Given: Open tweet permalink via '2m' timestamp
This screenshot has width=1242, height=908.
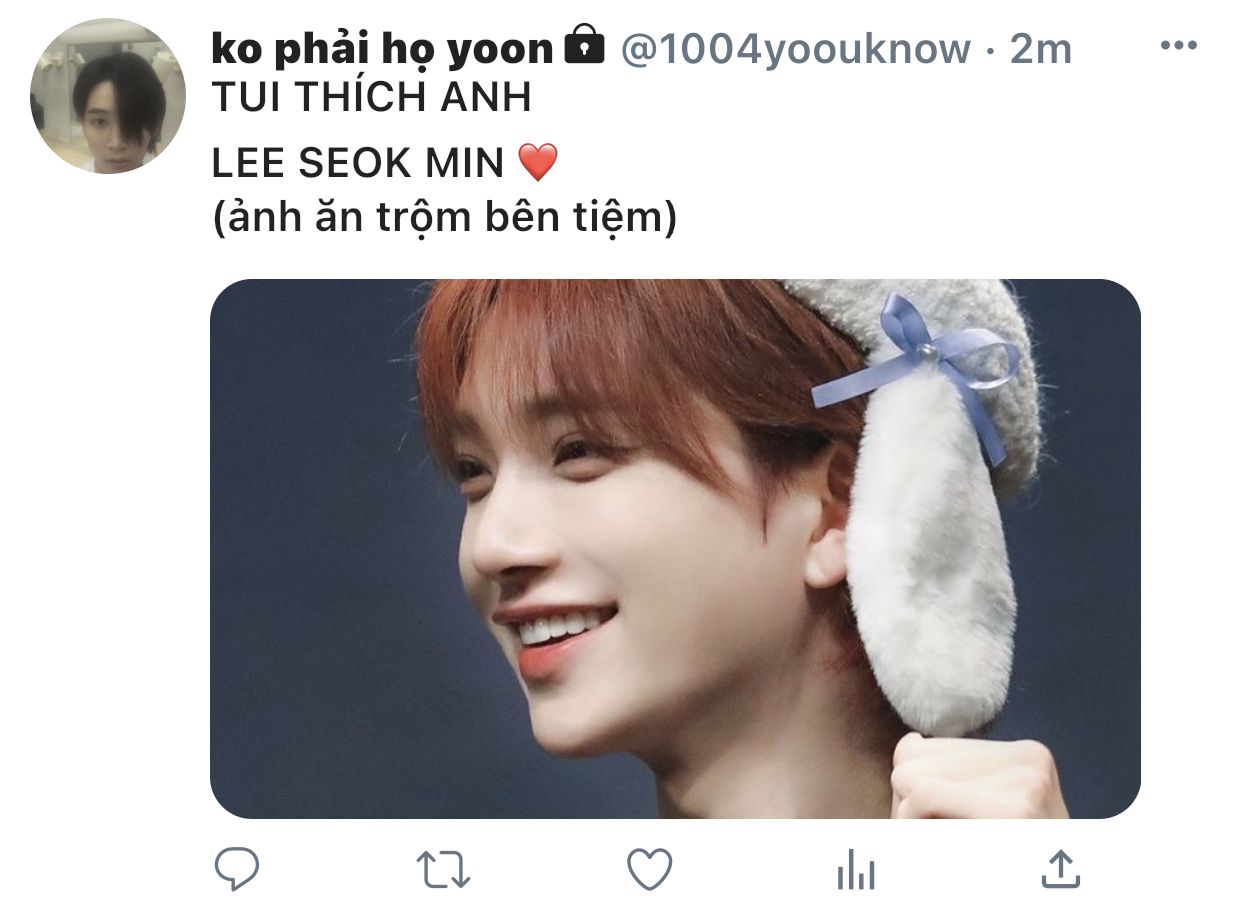Looking at the screenshot, I should (x=1040, y=49).
